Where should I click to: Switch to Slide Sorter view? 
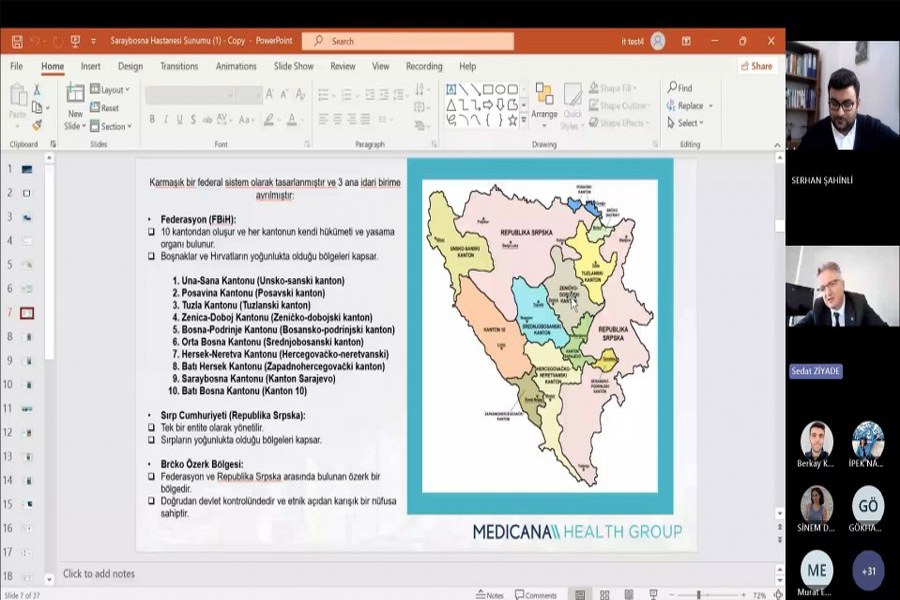click(604, 595)
